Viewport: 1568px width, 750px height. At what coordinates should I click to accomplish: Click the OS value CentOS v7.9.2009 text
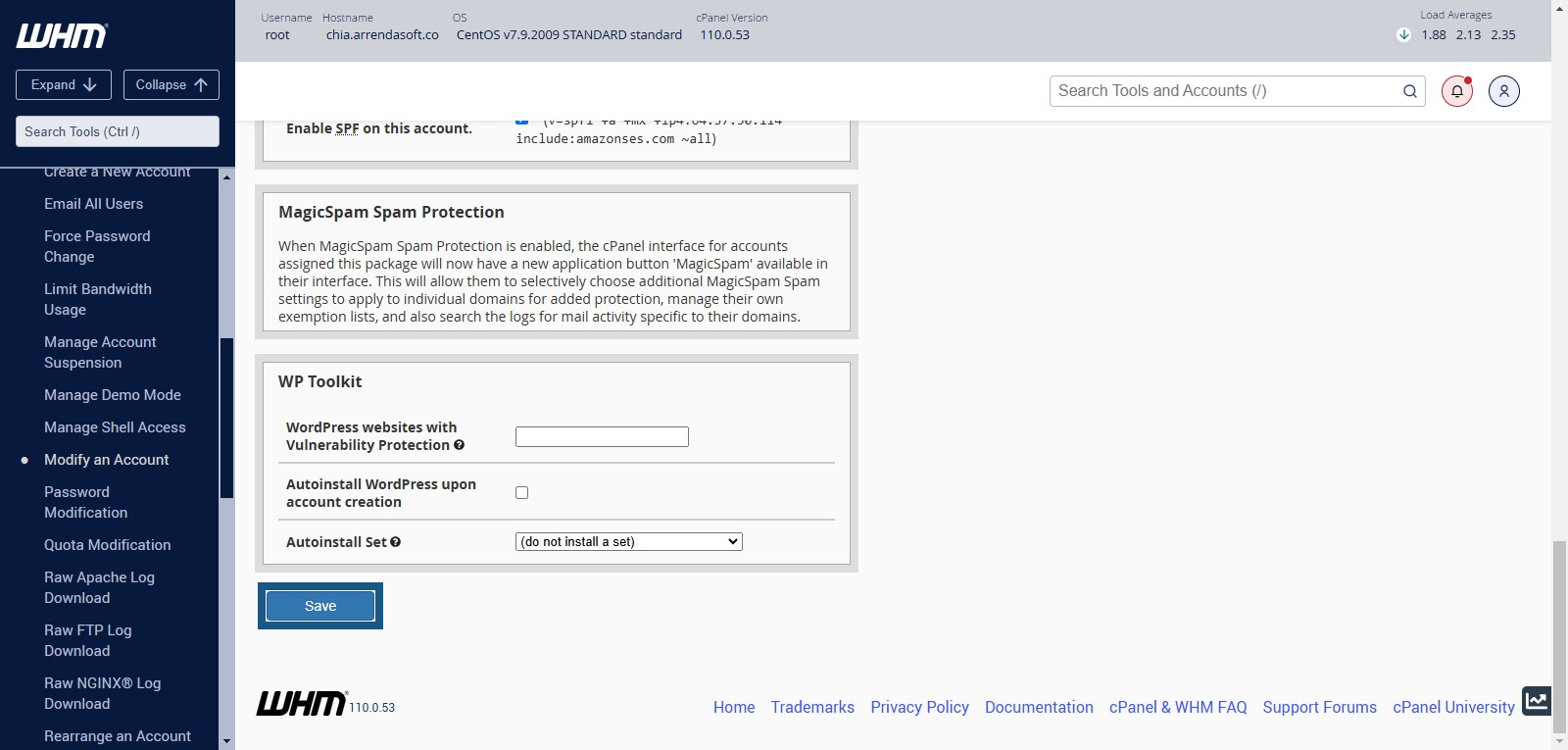(568, 34)
